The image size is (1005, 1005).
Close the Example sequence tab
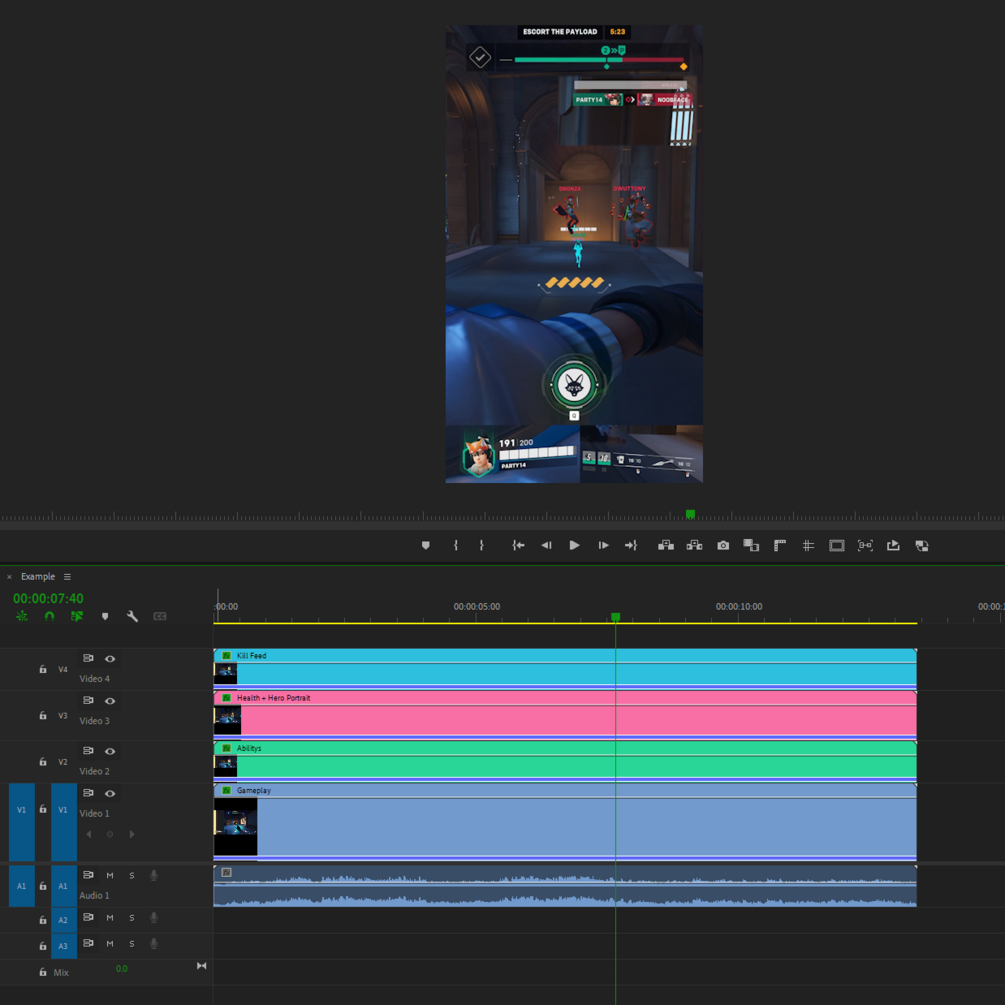pyautogui.click(x=9, y=577)
